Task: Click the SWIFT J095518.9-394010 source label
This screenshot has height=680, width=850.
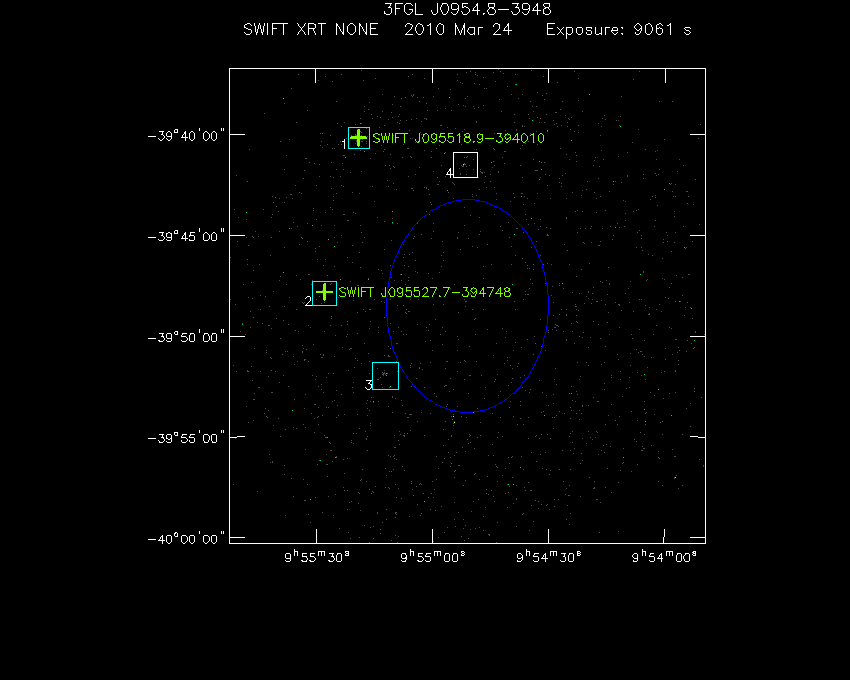Action: [459, 138]
